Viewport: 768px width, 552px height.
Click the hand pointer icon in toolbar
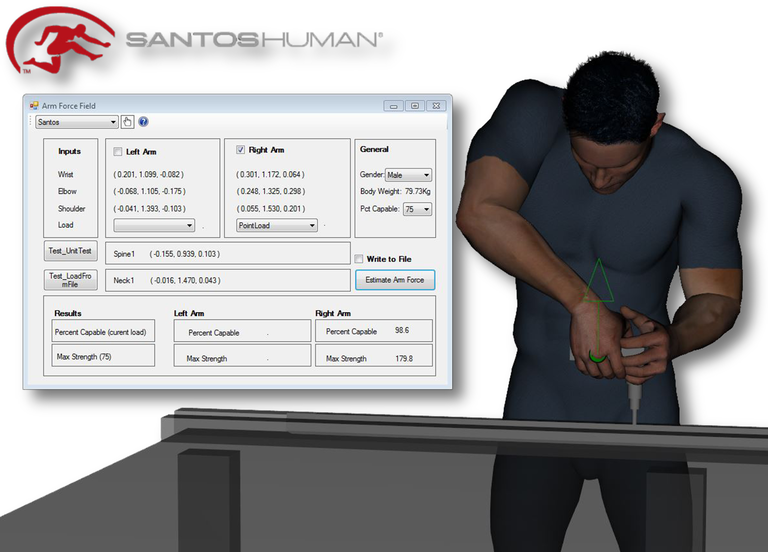coord(127,122)
